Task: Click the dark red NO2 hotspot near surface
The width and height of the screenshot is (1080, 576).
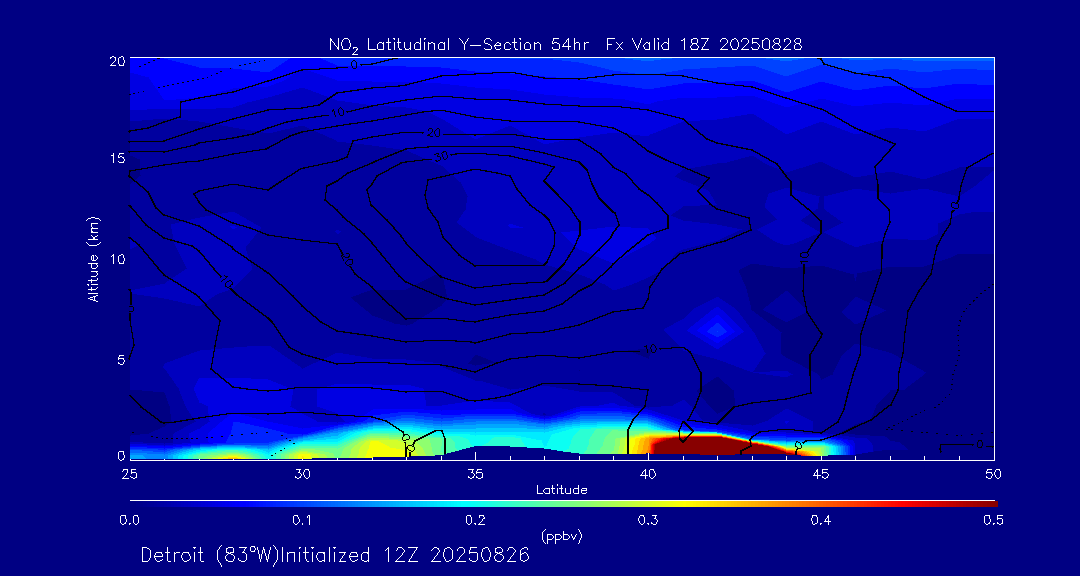Action: pos(690,444)
